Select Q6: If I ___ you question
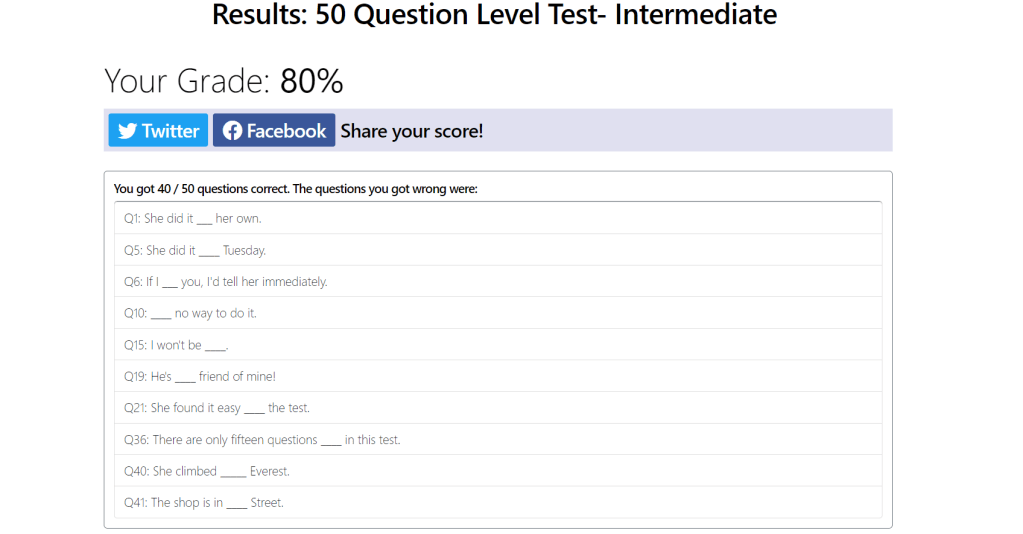 [226, 282]
